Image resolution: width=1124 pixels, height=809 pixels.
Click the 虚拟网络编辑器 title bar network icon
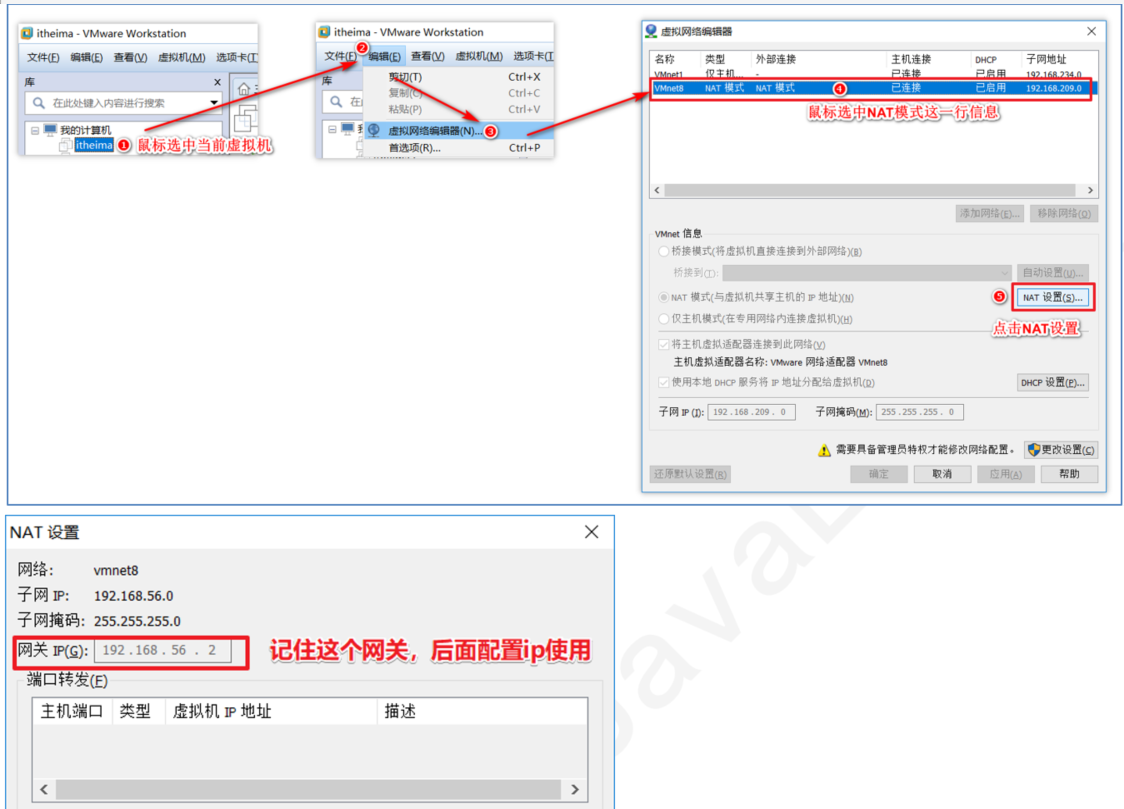coord(651,31)
